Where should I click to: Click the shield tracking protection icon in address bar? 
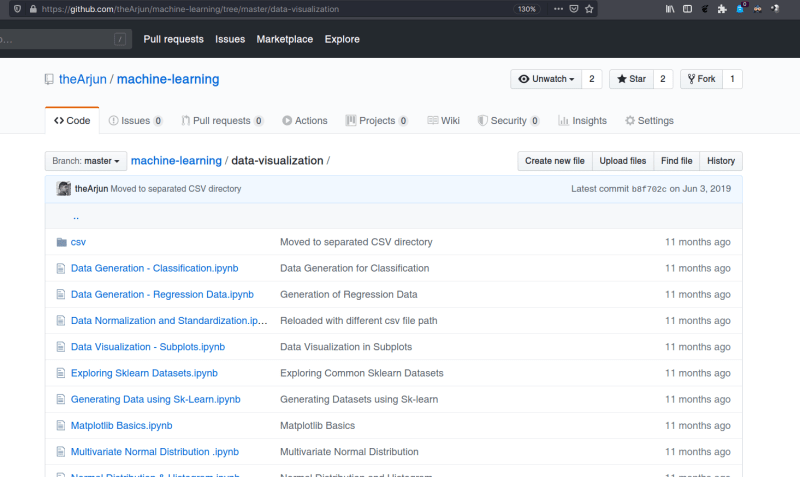pos(17,9)
